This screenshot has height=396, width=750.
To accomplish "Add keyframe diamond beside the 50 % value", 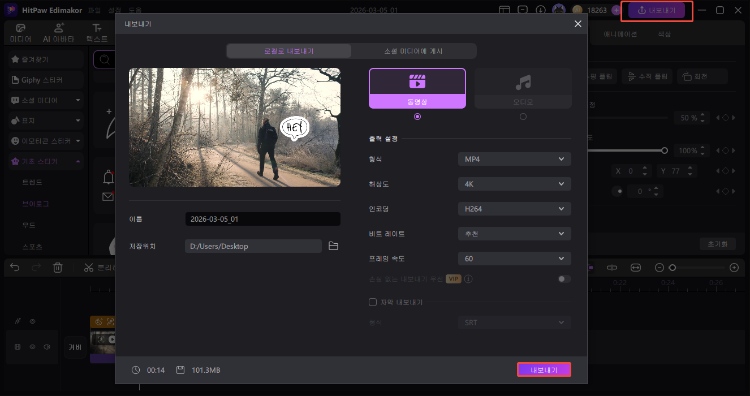I will (x=725, y=118).
